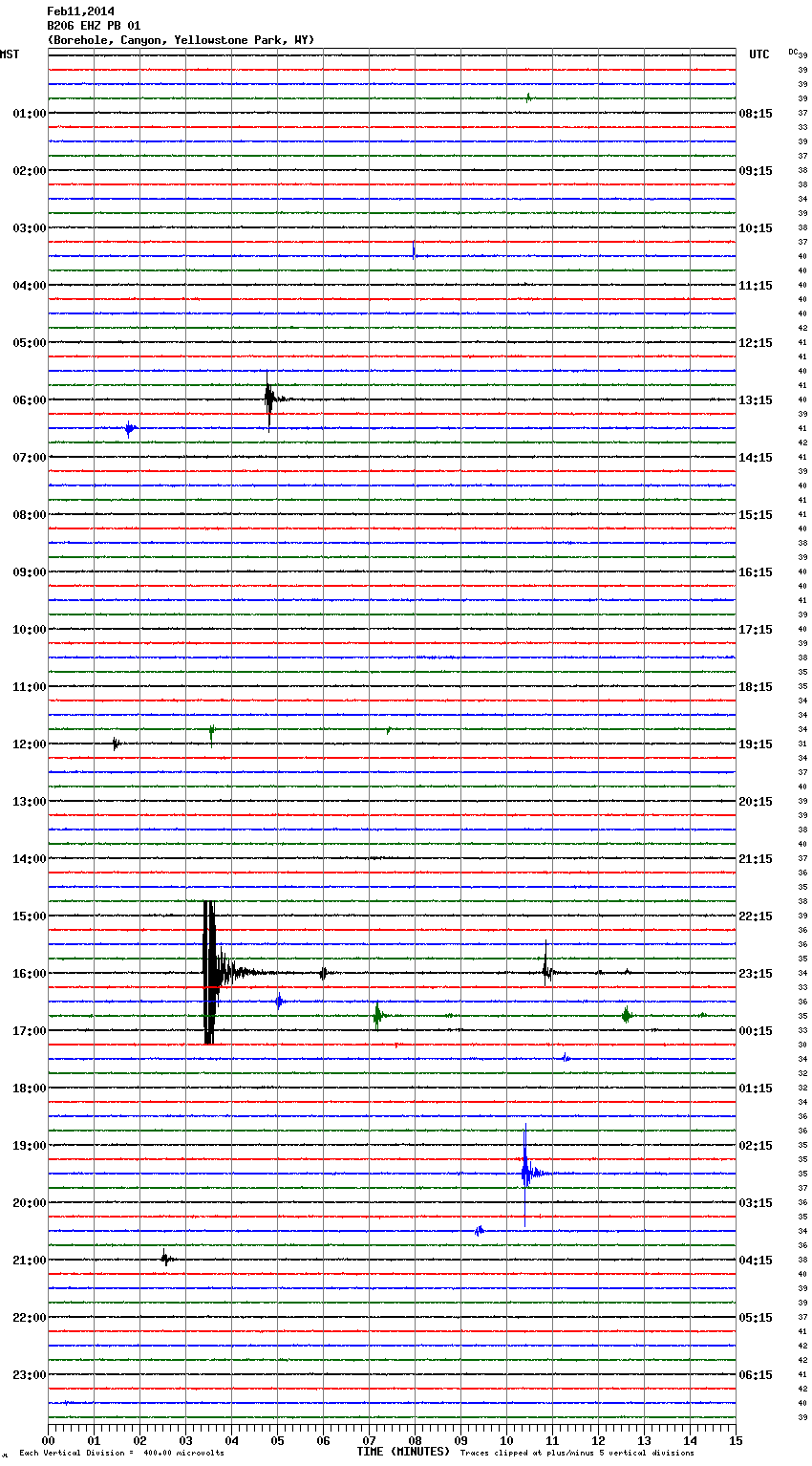Screen dimensions: 812x1466
Task: Click the UTC column header
Action: [x=759, y=54]
